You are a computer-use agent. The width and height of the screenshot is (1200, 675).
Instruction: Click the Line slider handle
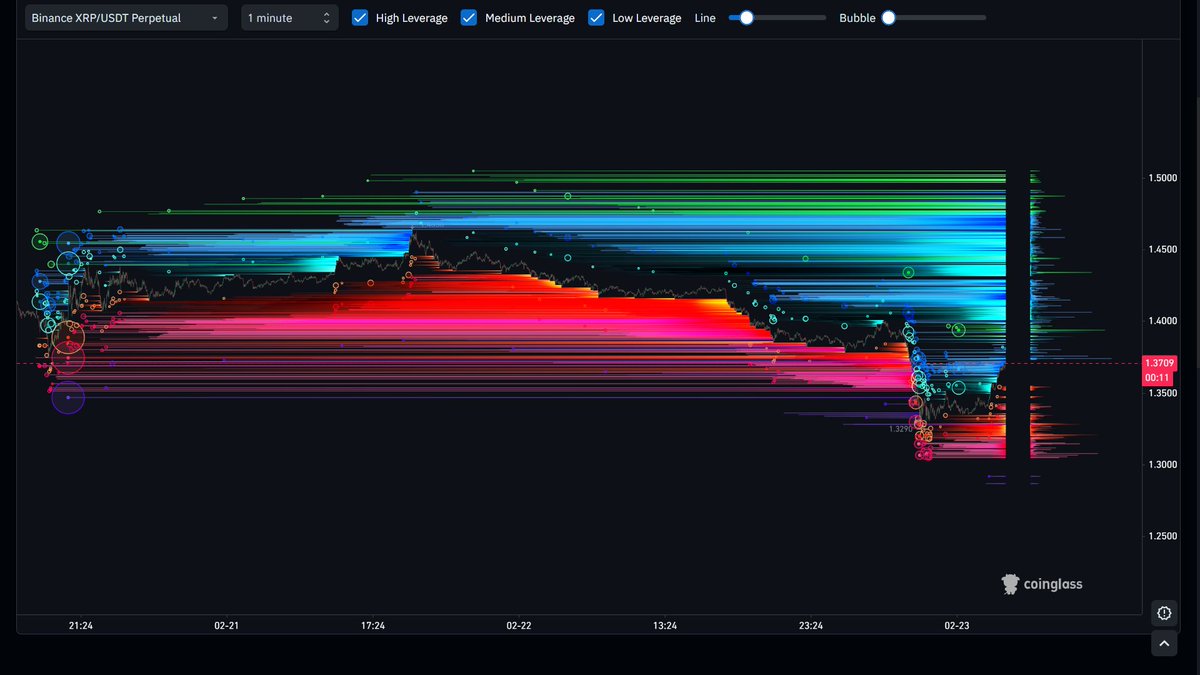(746, 18)
